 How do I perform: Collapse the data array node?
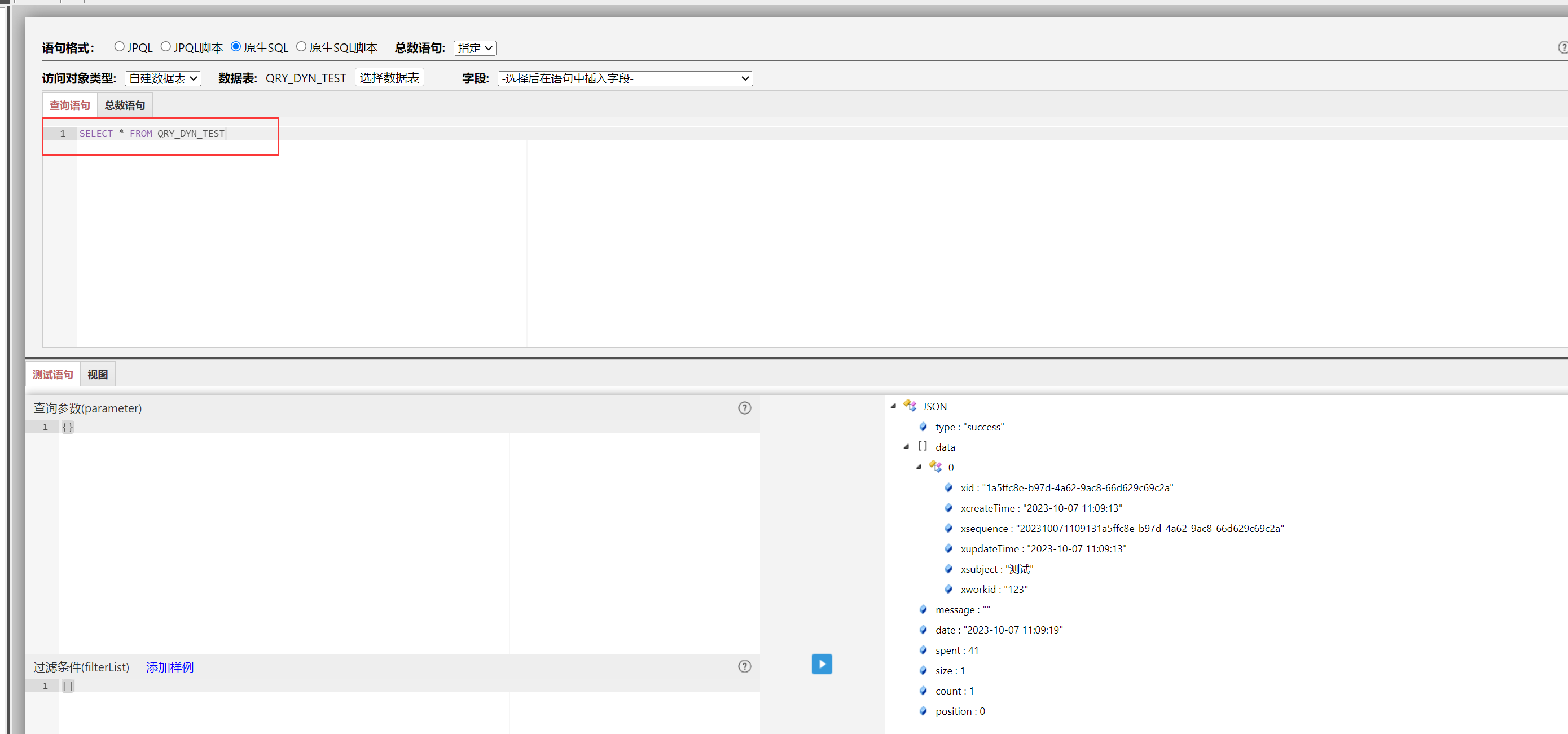906,446
